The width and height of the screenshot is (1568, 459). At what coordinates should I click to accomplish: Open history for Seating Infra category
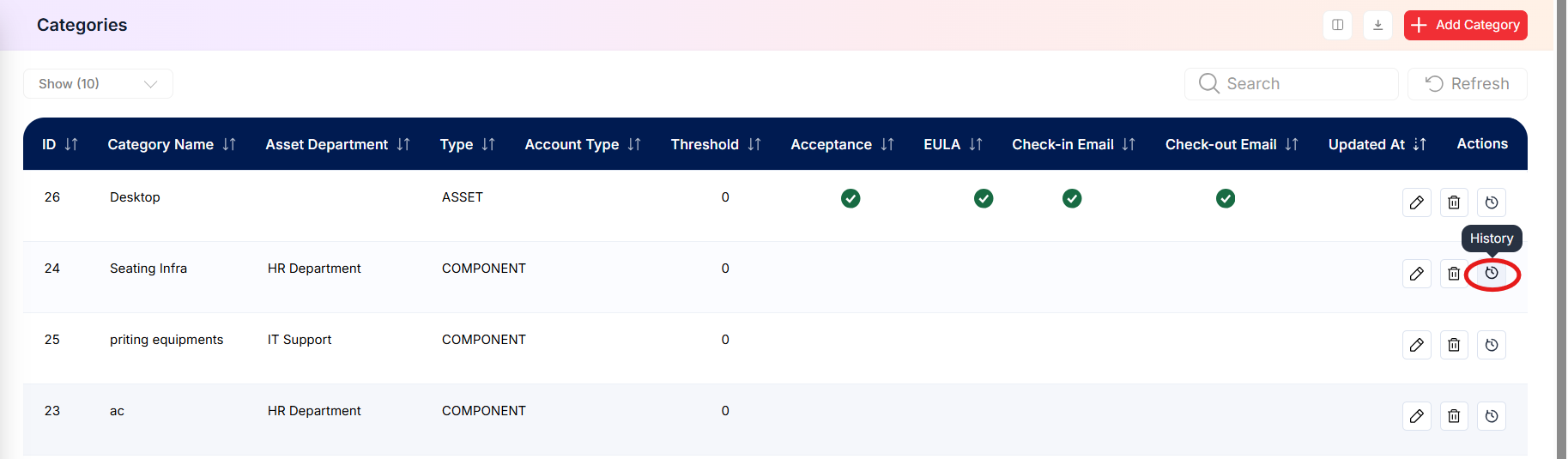[1492, 274]
